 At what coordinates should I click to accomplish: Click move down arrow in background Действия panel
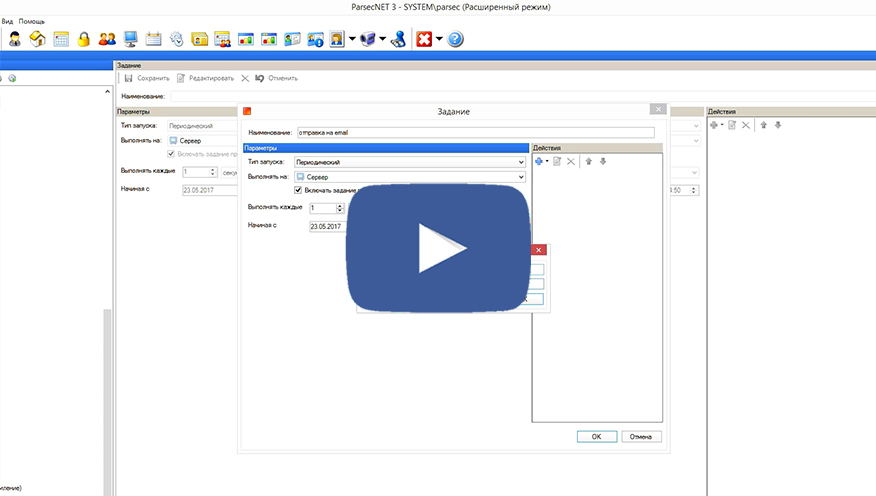pos(778,125)
